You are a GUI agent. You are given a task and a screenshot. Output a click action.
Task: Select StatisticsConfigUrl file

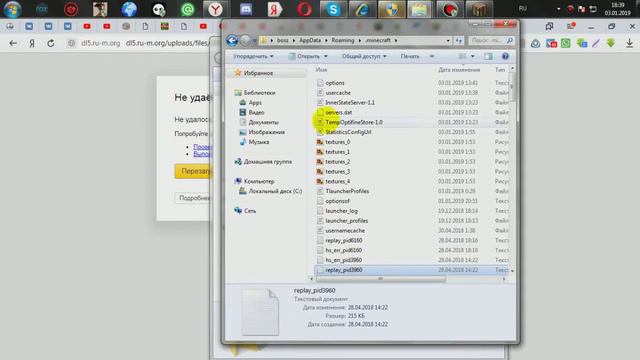pyautogui.click(x=348, y=132)
